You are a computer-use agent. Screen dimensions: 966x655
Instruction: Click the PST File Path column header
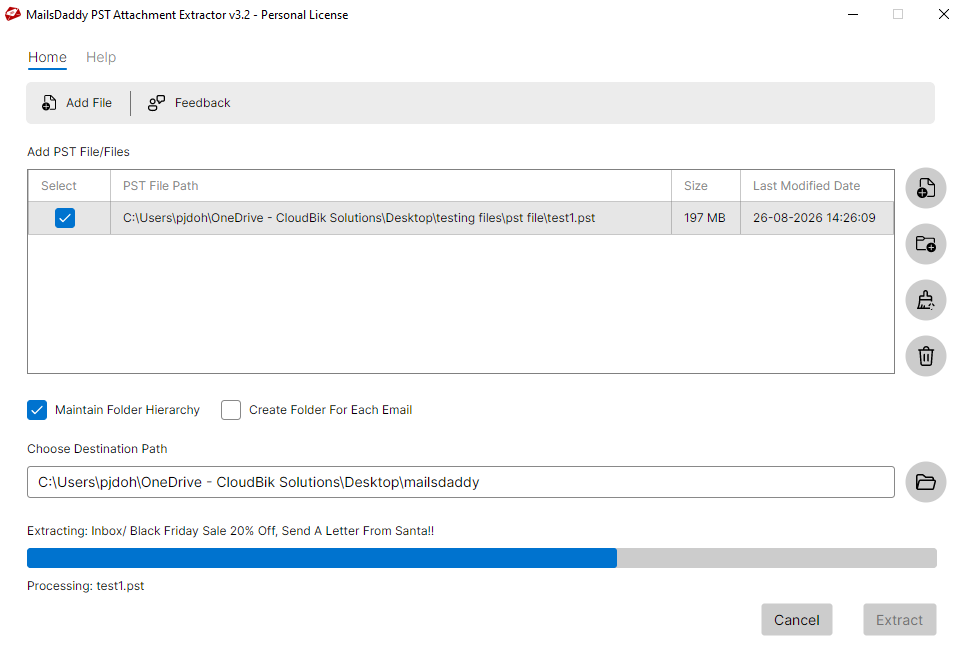click(x=391, y=185)
